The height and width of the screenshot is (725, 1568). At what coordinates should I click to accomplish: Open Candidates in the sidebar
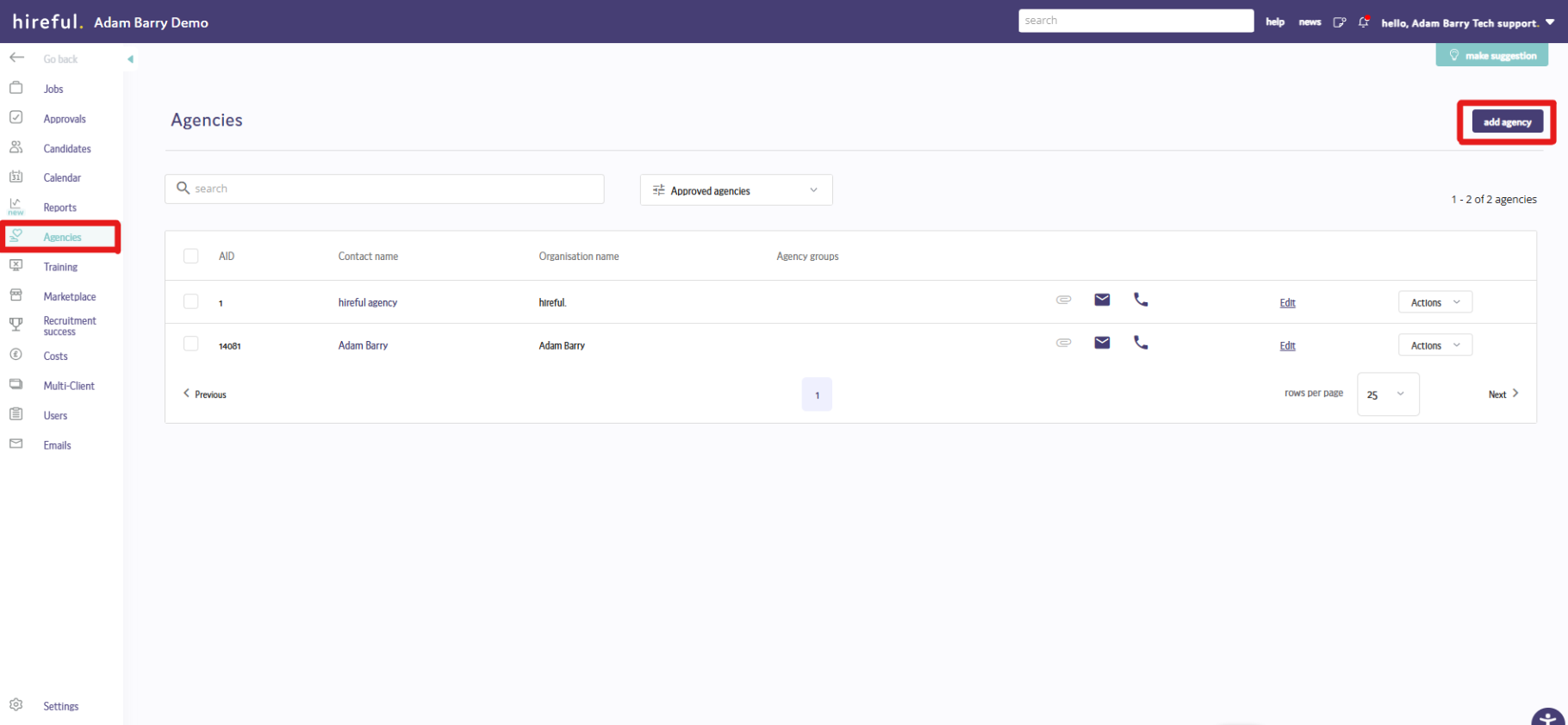click(67, 149)
